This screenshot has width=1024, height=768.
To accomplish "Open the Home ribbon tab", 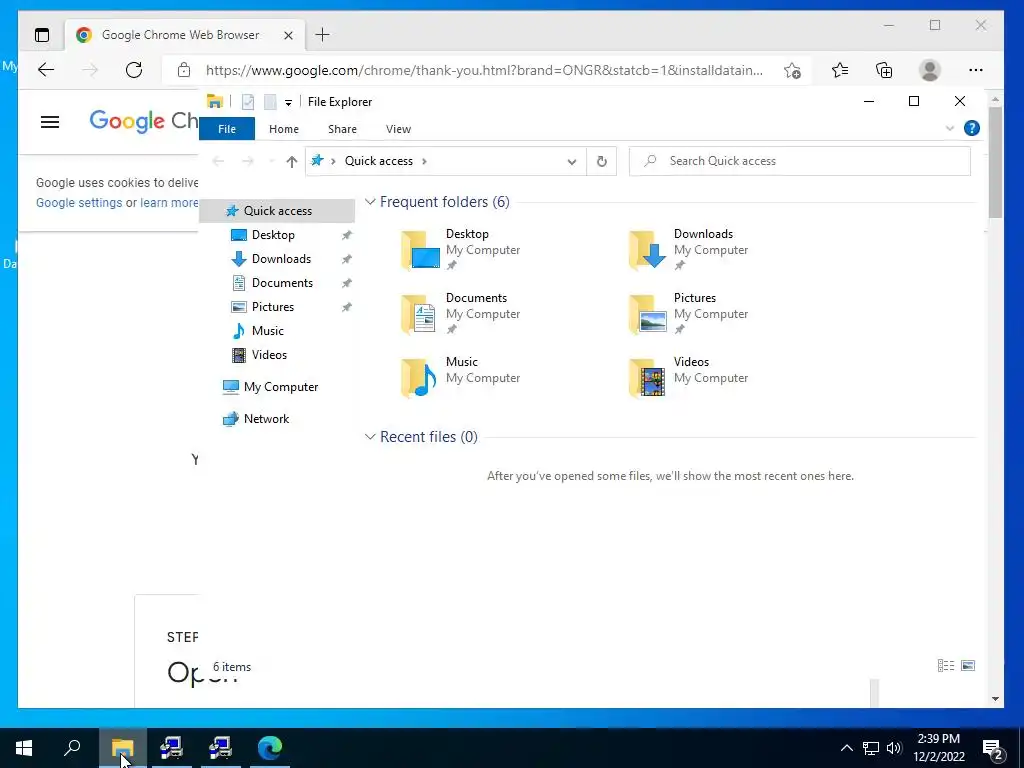I will coord(283,129).
